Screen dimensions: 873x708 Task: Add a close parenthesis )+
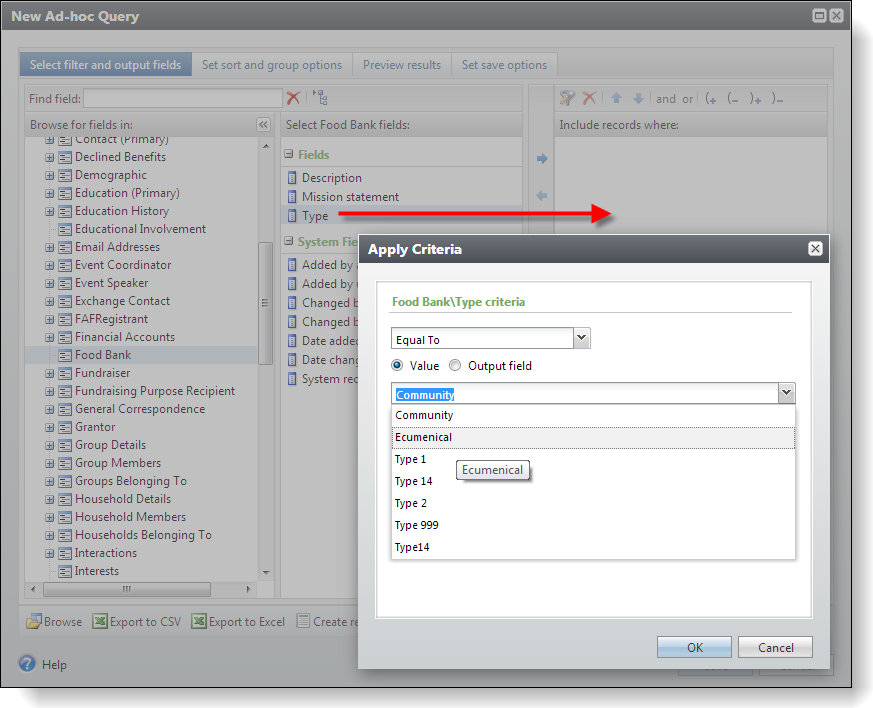pos(755,99)
